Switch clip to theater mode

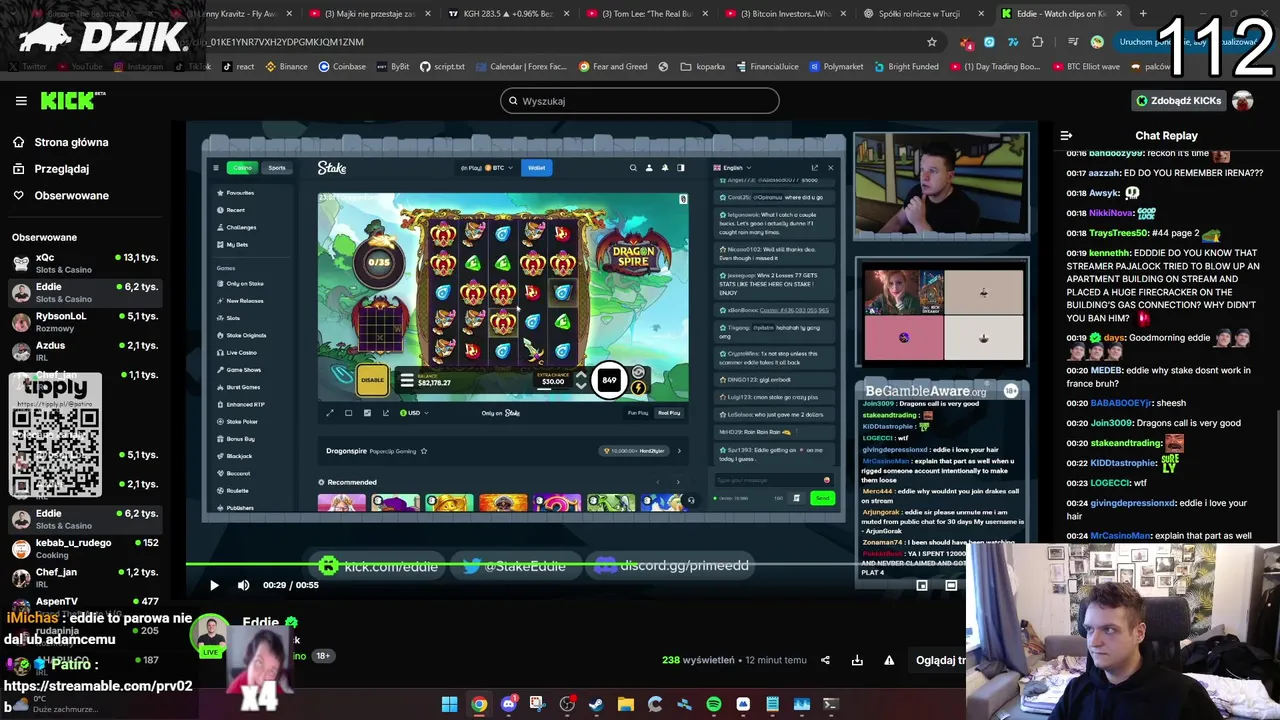pyautogui.click(x=951, y=585)
